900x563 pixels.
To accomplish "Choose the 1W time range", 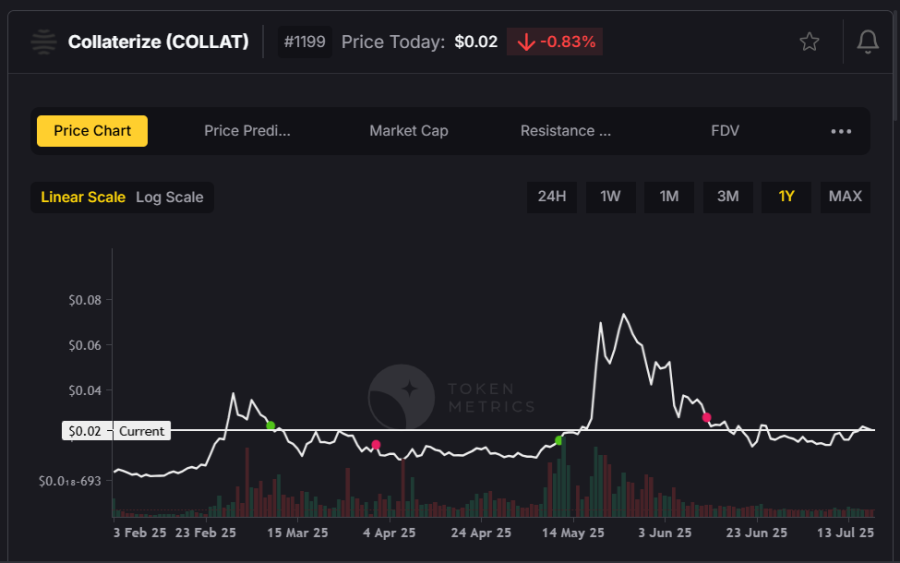I will [x=610, y=196].
